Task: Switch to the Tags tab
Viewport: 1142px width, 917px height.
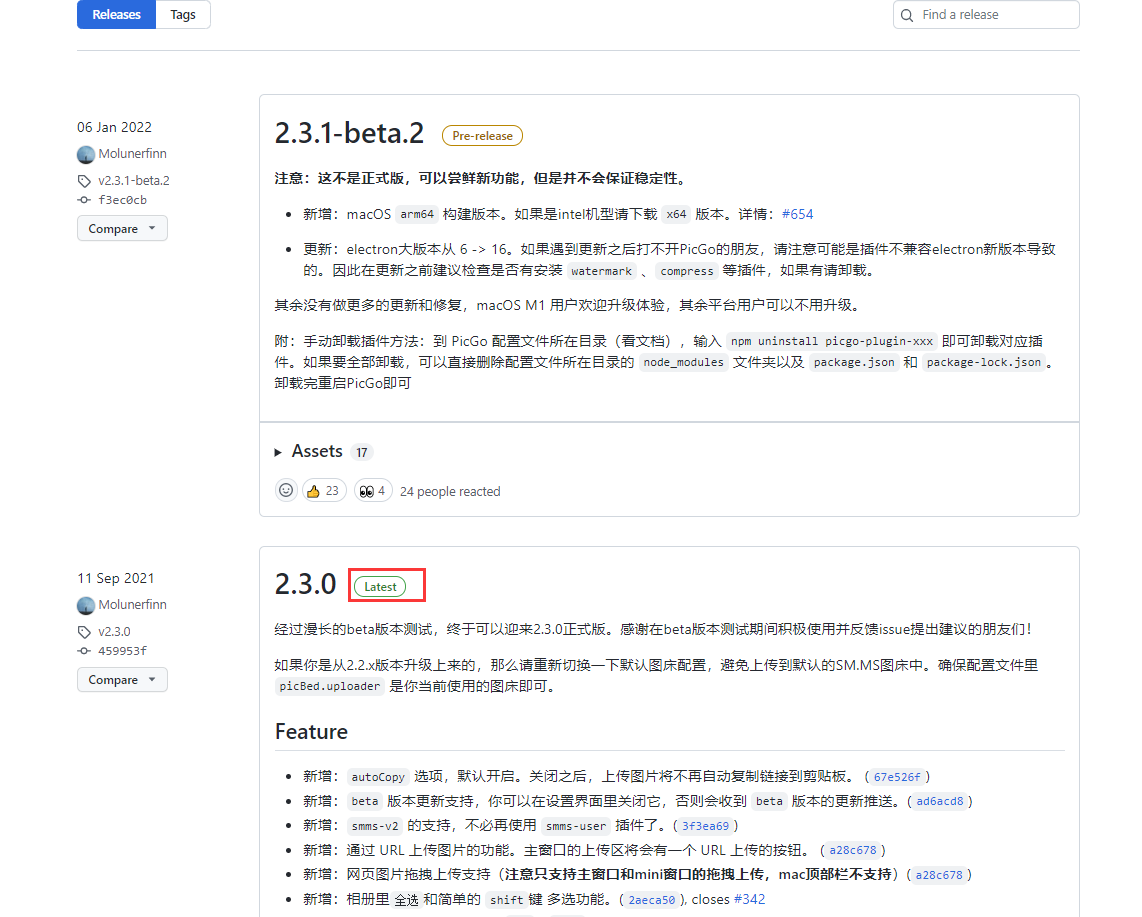Action: [x=183, y=15]
